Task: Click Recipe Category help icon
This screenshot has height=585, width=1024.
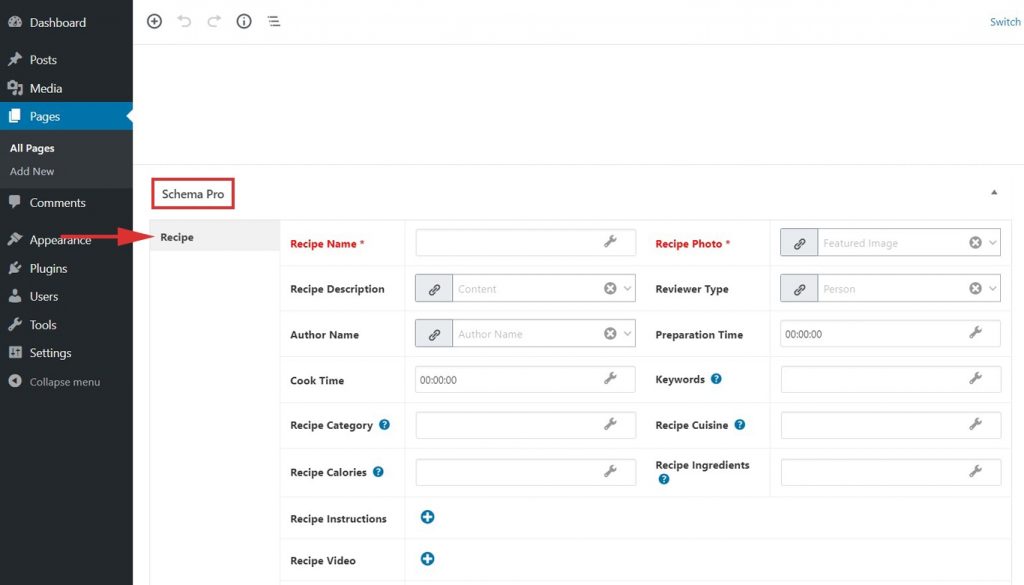Action: 384,425
